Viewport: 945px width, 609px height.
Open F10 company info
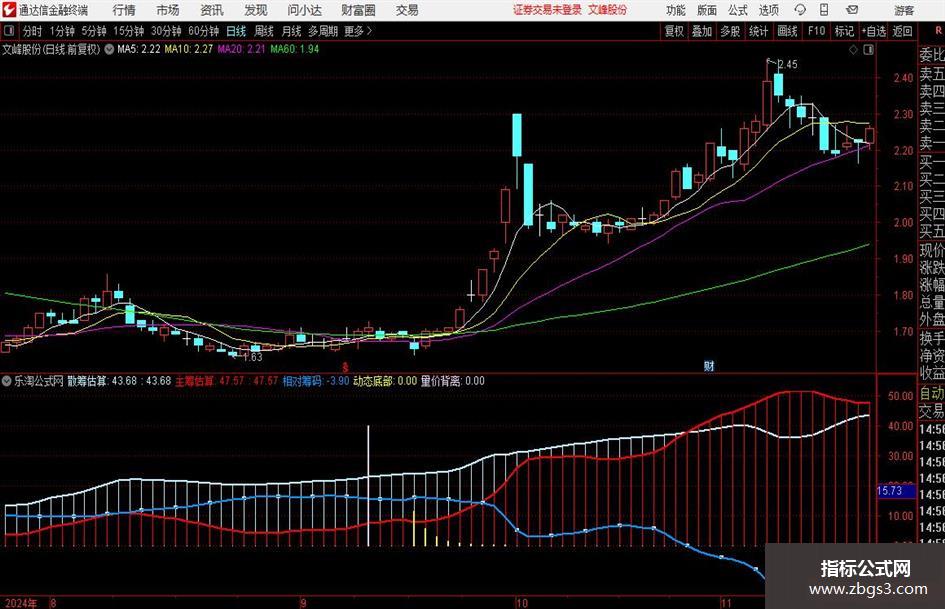pyautogui.click(x=817, y=31)
